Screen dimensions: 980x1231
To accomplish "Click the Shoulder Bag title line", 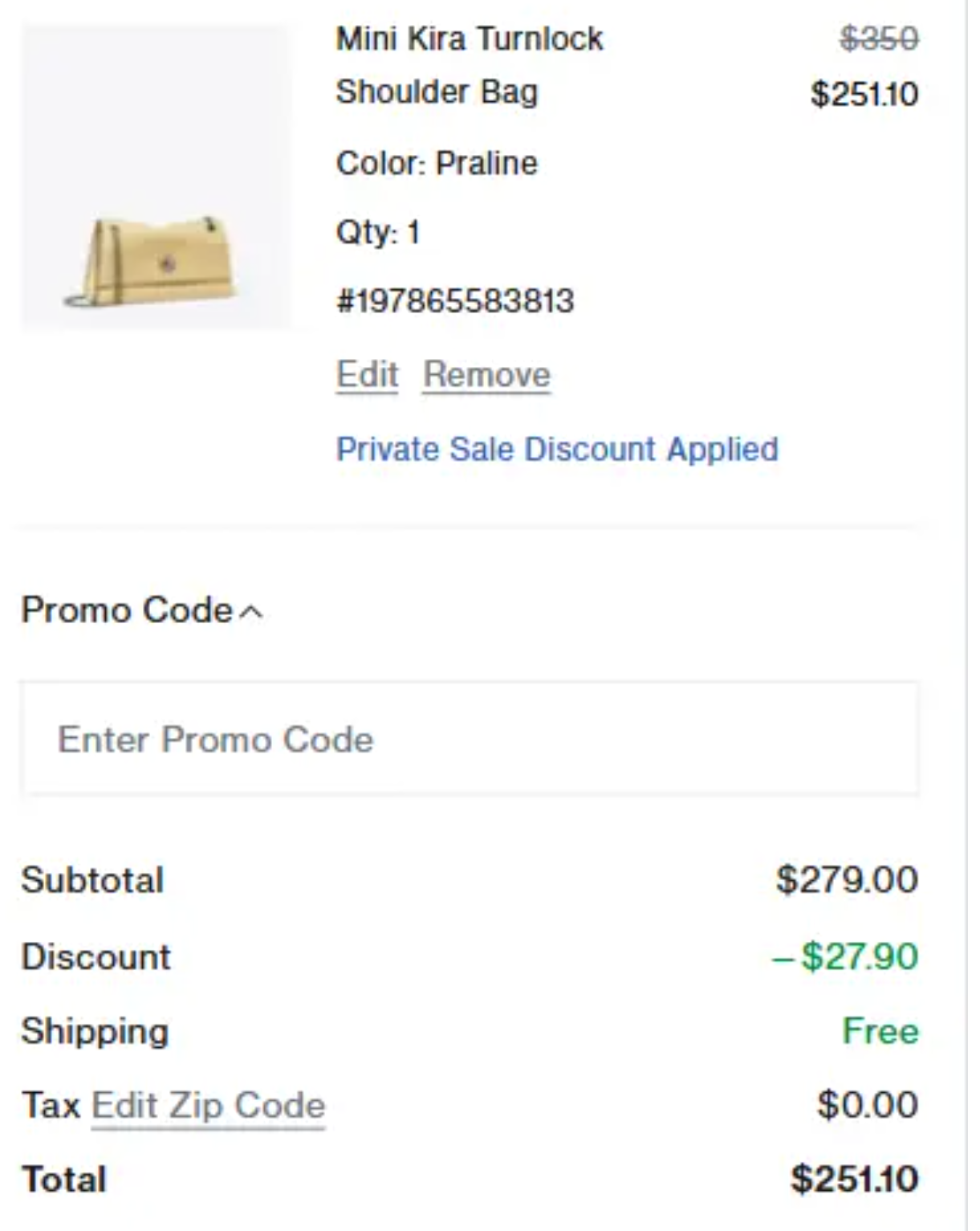I will coord(437,92).
